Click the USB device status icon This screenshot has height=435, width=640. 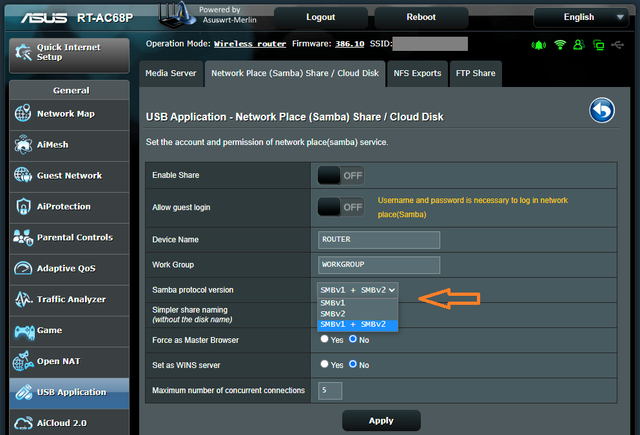[618, 44]
